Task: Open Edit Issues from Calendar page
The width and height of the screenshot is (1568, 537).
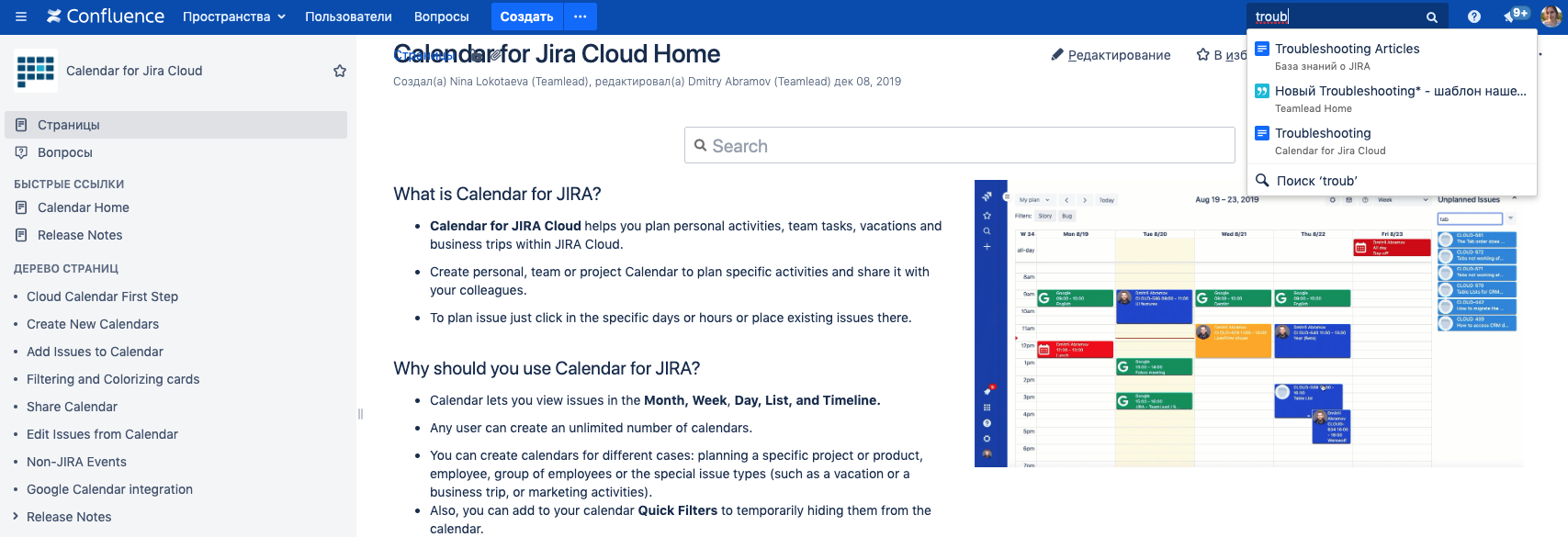Action: tap(103, 434)
